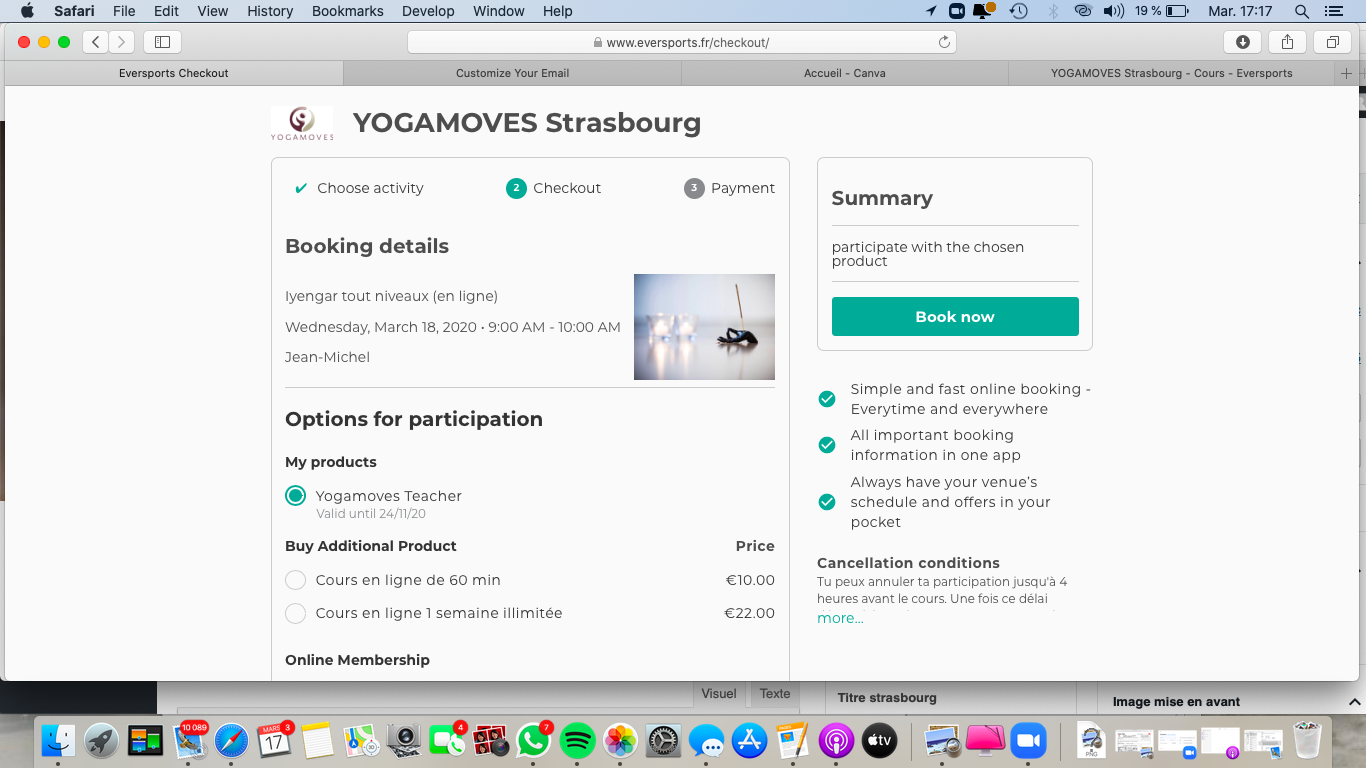Select Cours en ligne de 60 min
The image size is (1366, 768).
point(295,580)
